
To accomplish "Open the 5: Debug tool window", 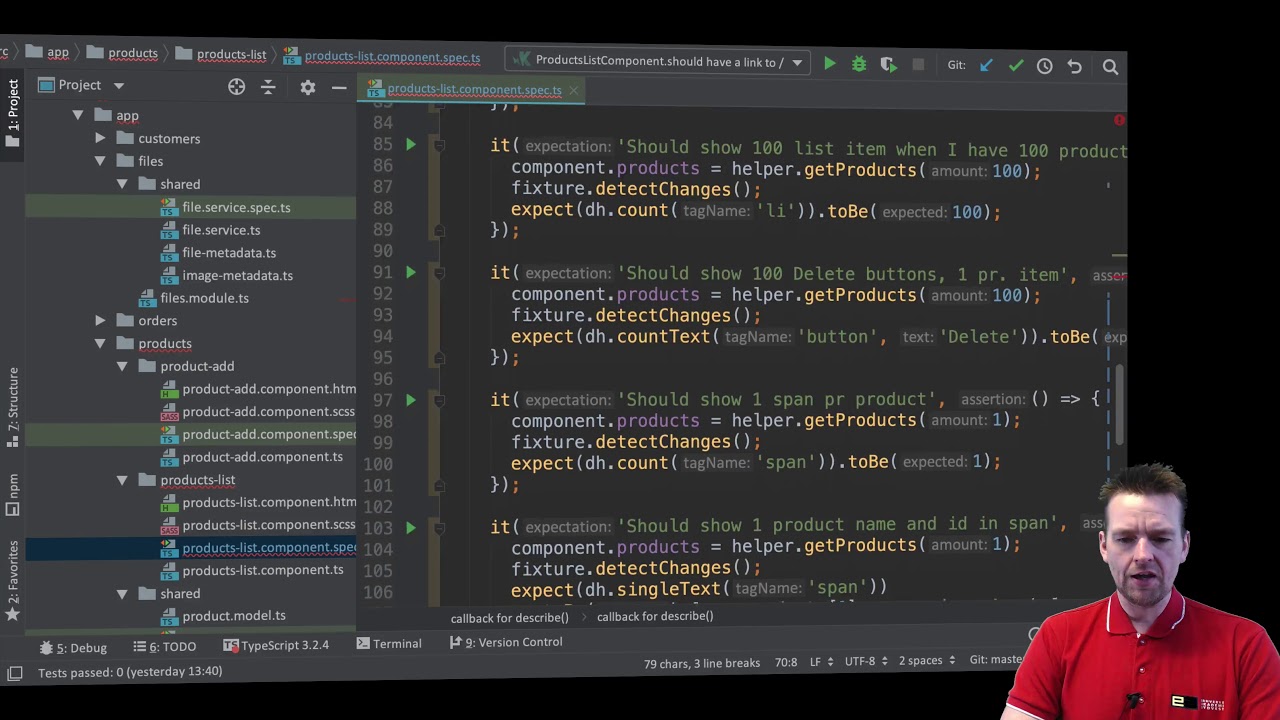I will point(73,648).
